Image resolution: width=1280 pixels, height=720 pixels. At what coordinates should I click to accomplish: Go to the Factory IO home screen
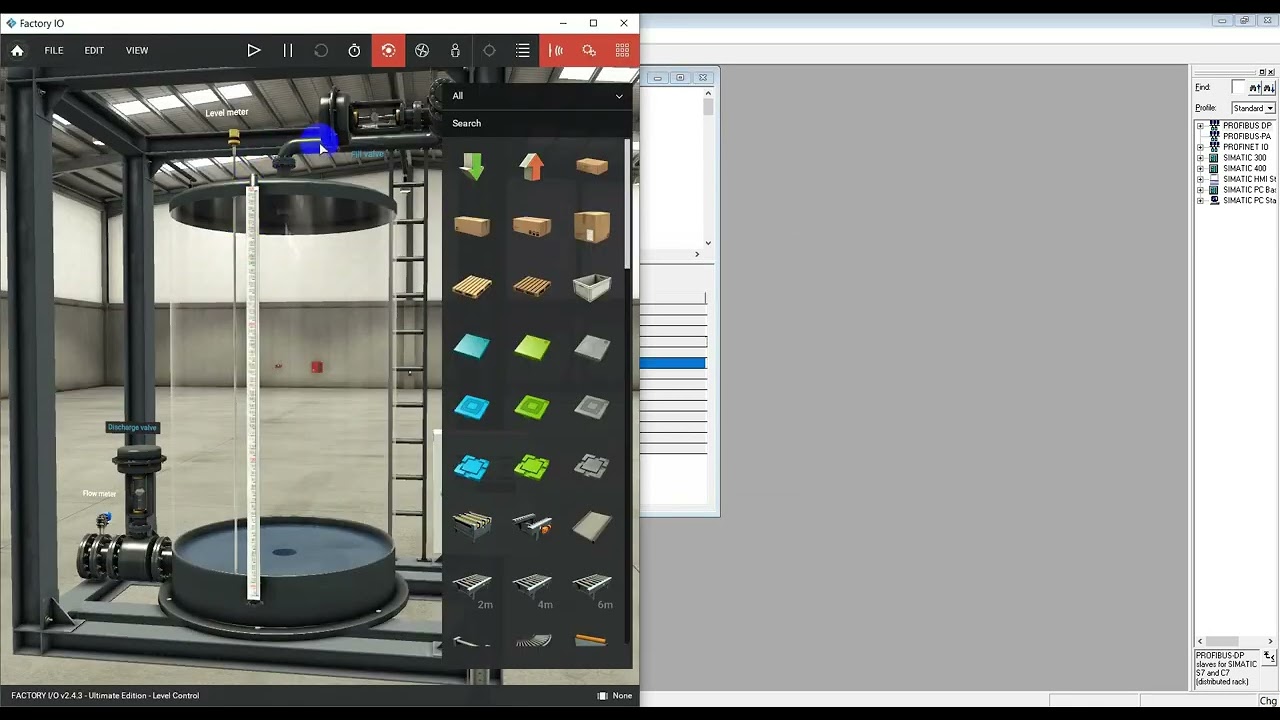tap(17, 50)
